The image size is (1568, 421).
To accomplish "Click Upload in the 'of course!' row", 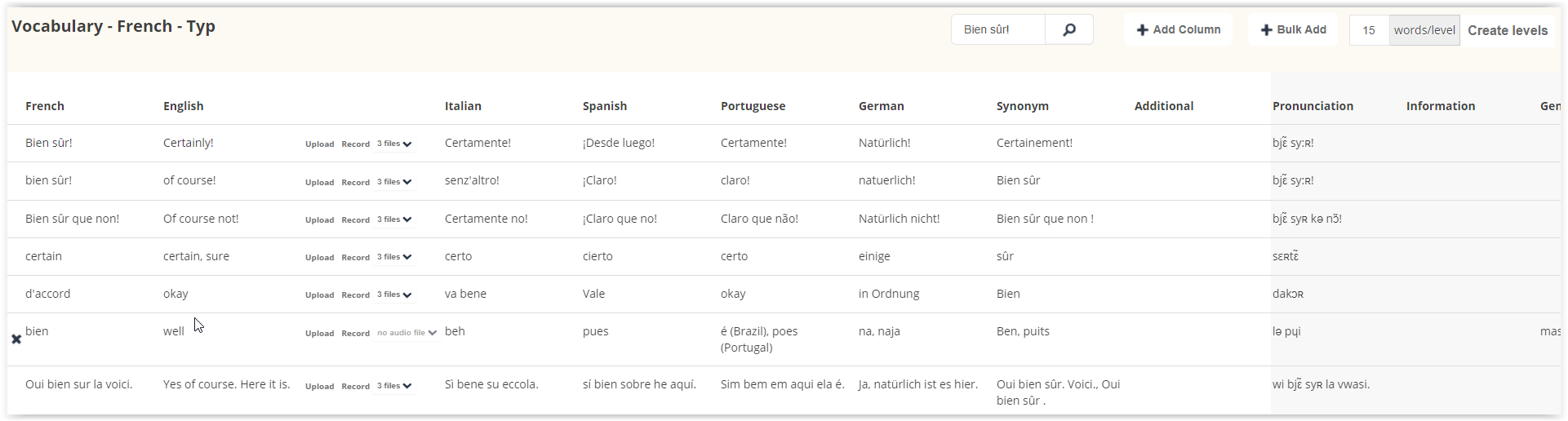I will (x=319, y=182).
